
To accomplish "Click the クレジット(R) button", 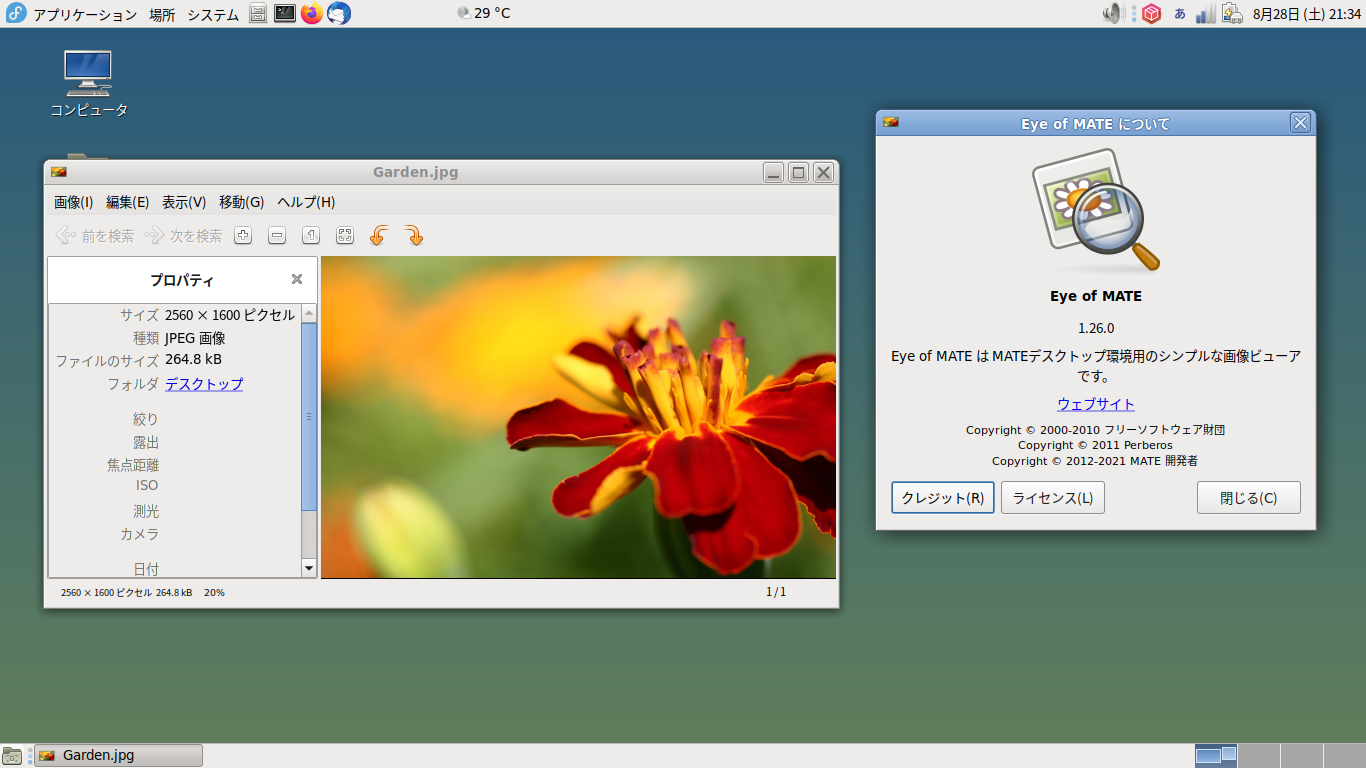I will [x=943, y=498].
